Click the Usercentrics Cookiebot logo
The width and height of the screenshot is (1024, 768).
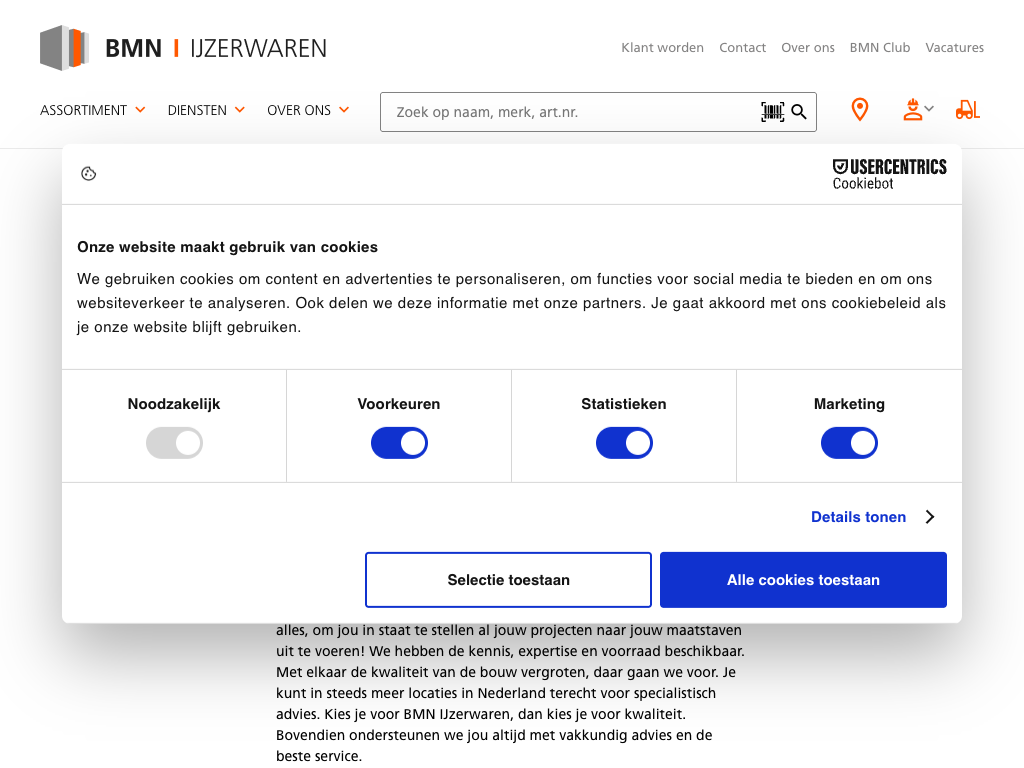coord(889,174)
